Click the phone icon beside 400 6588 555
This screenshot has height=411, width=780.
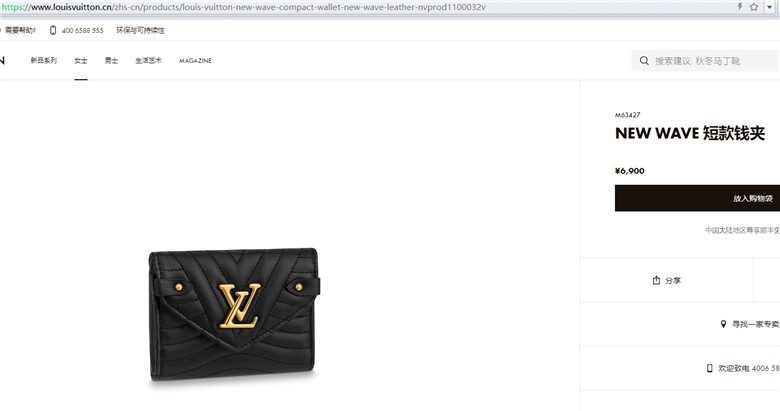click(53, 30)
